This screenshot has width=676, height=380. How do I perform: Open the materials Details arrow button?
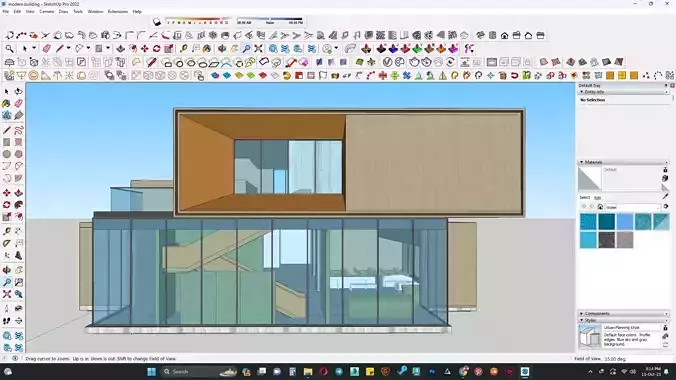click(666, 207)
